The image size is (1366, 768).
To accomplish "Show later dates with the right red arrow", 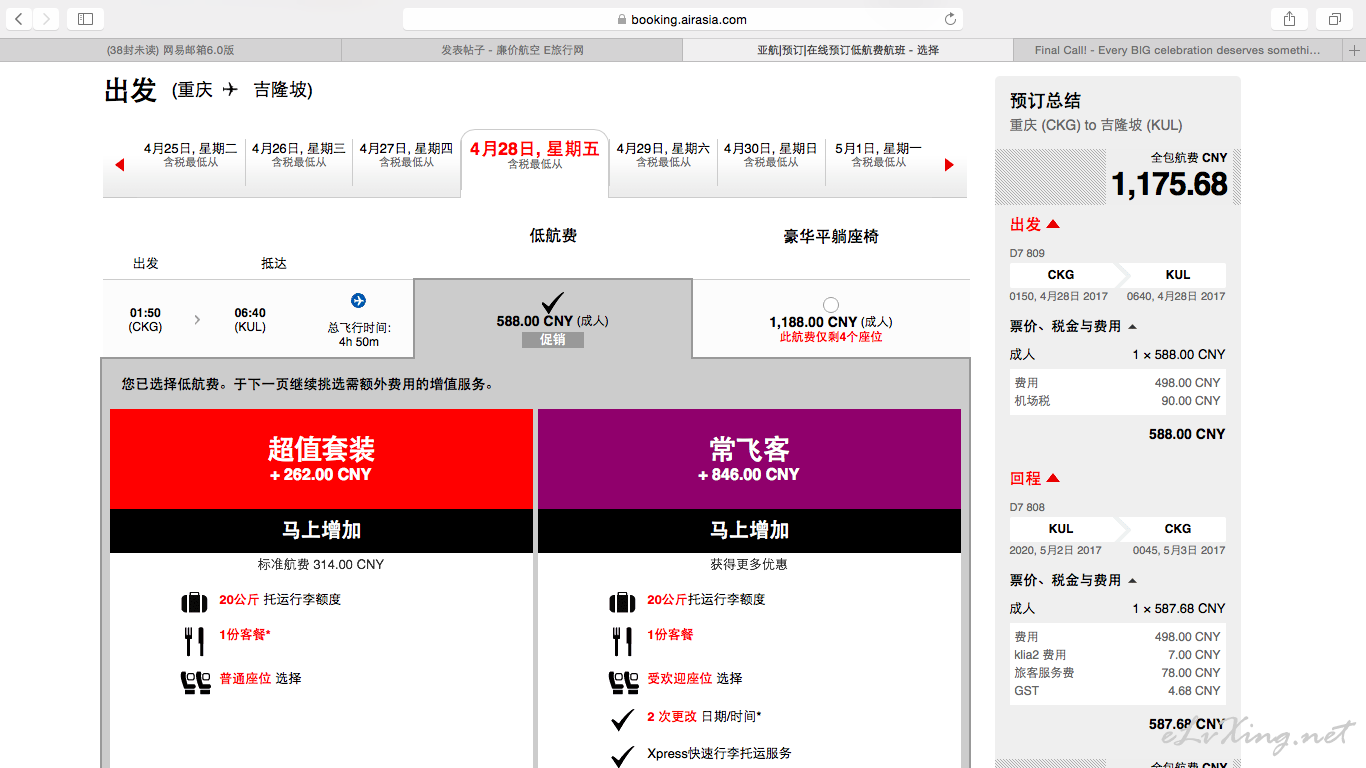I will tap(949, 165).
